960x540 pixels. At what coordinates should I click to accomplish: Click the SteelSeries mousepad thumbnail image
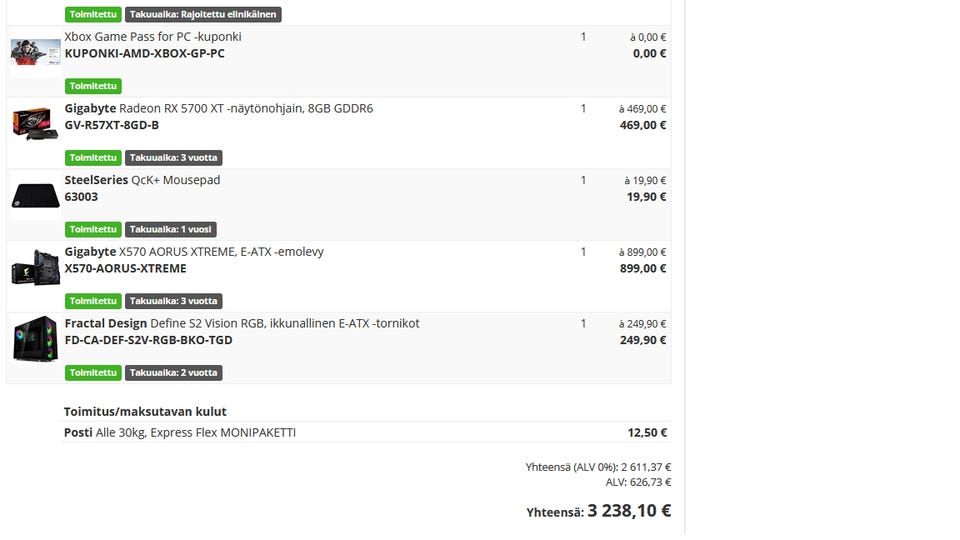(35, 196)
